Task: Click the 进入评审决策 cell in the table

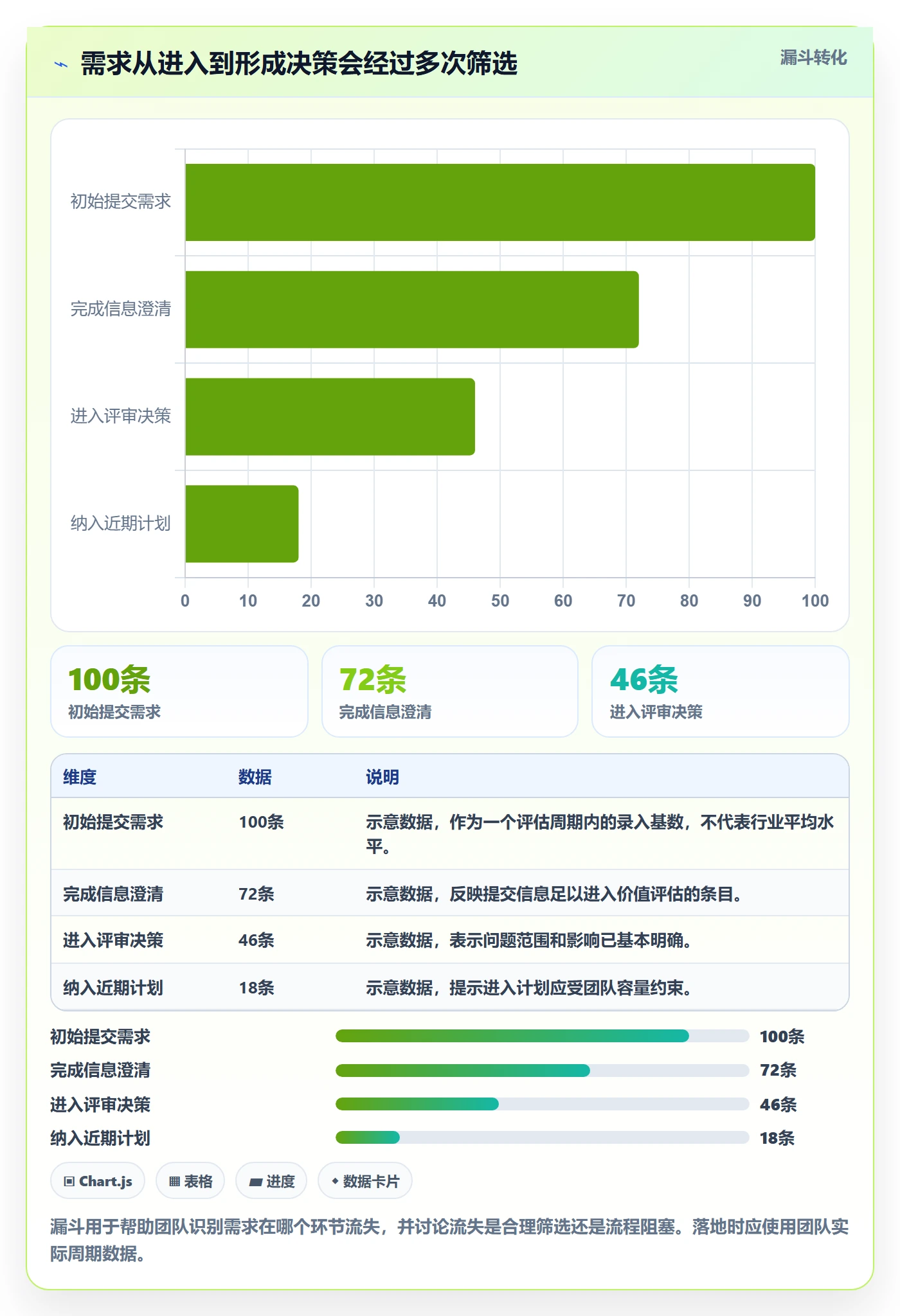Action: [x=113, y=940]
